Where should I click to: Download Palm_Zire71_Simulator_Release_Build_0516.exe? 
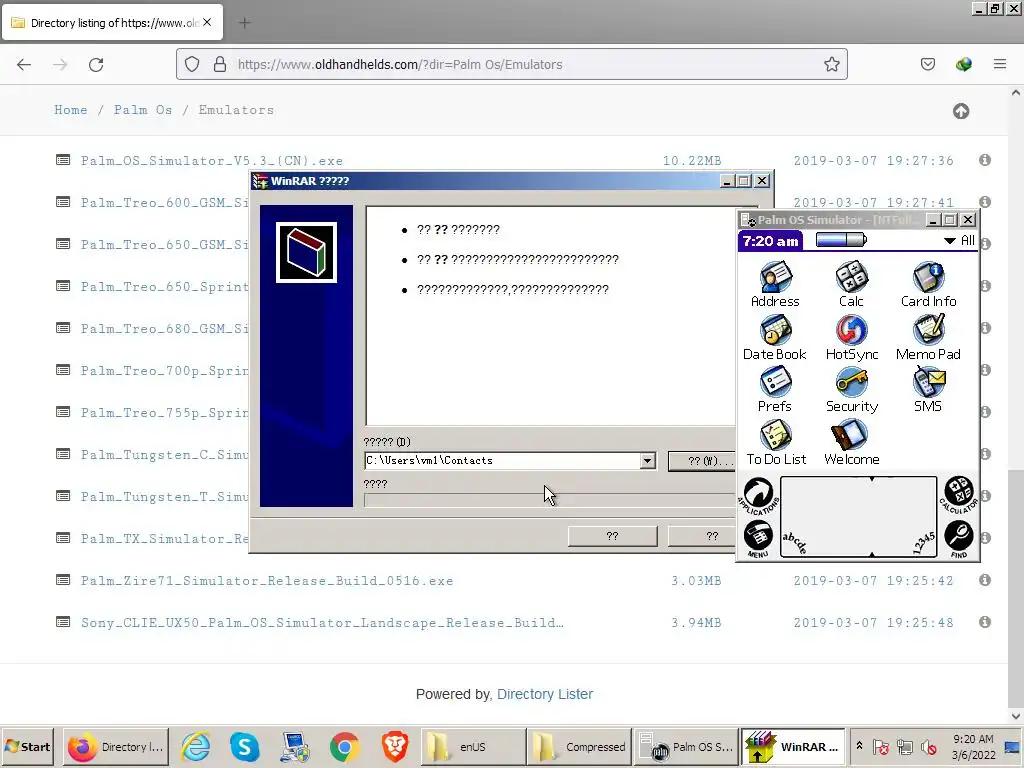point(266,581)
